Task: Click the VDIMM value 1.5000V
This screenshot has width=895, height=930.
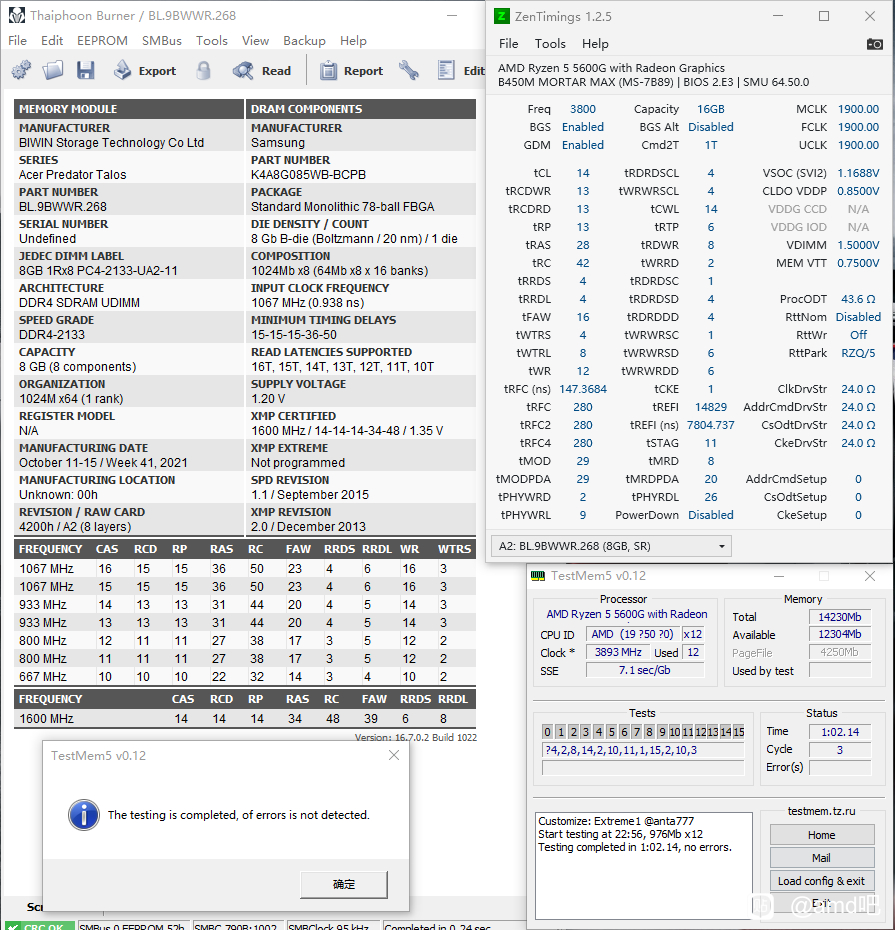Action: [858, 245]
